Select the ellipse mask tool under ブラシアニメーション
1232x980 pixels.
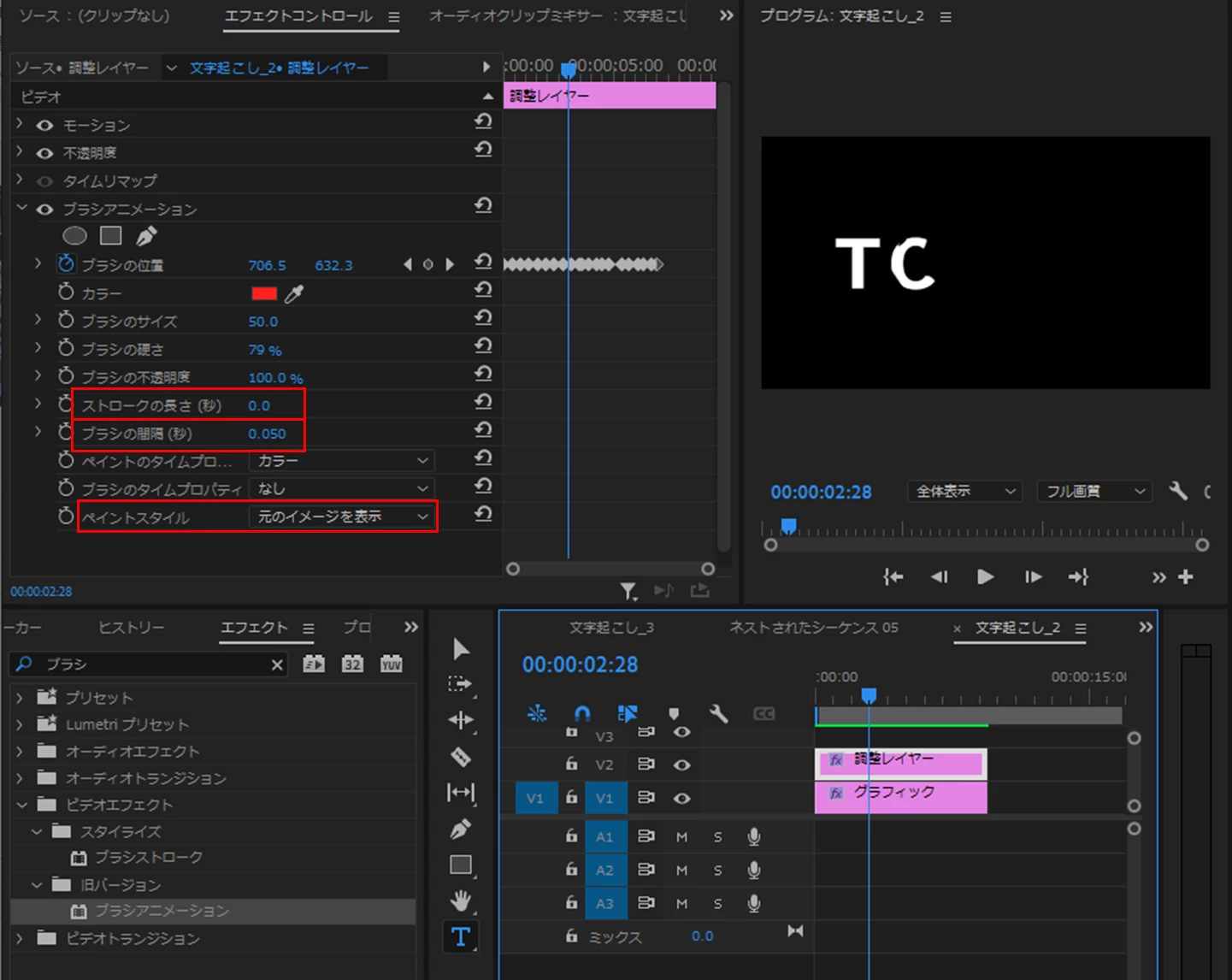(x=75, y=235)
